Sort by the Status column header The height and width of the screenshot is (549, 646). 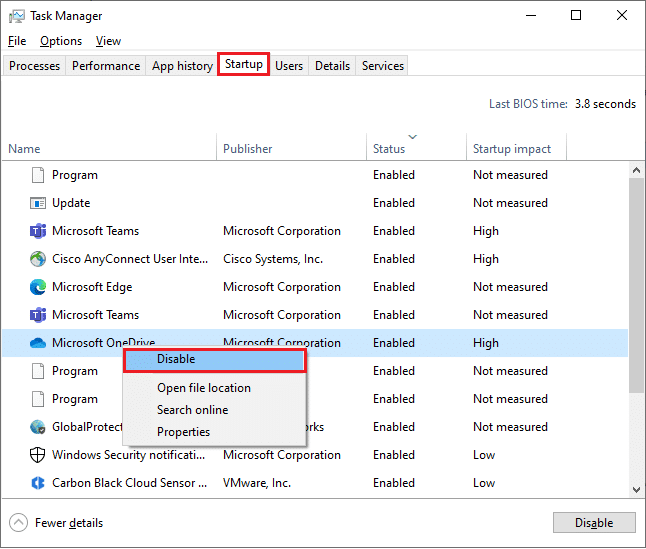[x=416, y=148]
